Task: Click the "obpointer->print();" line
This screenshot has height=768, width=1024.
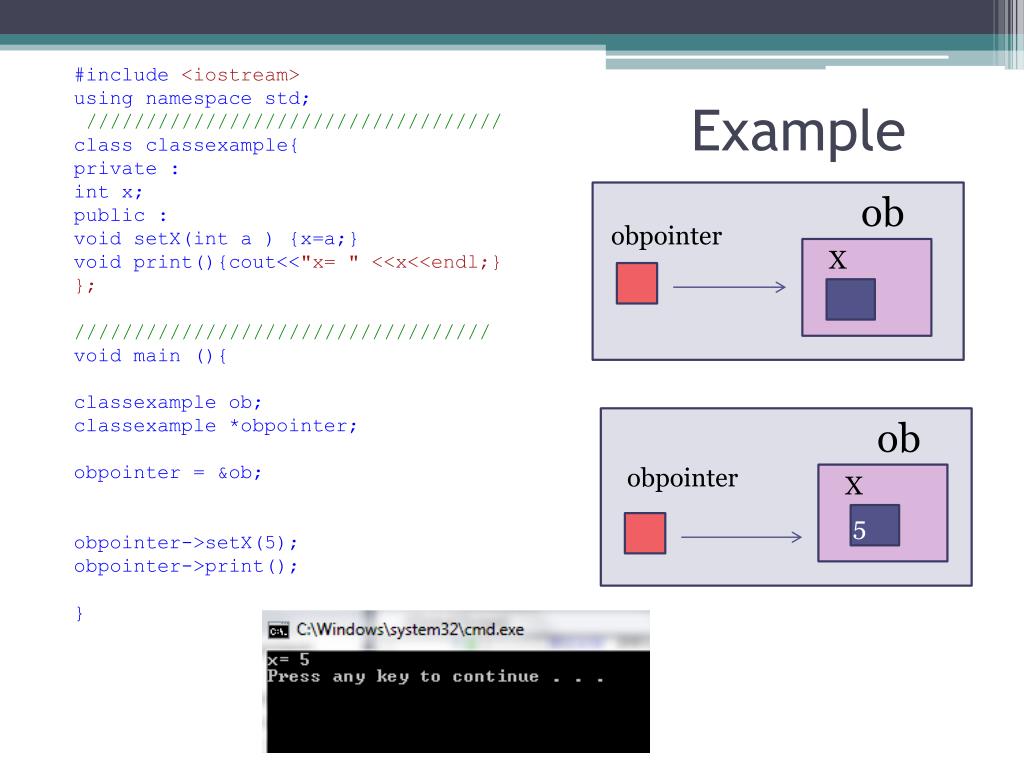Action: 185,566
